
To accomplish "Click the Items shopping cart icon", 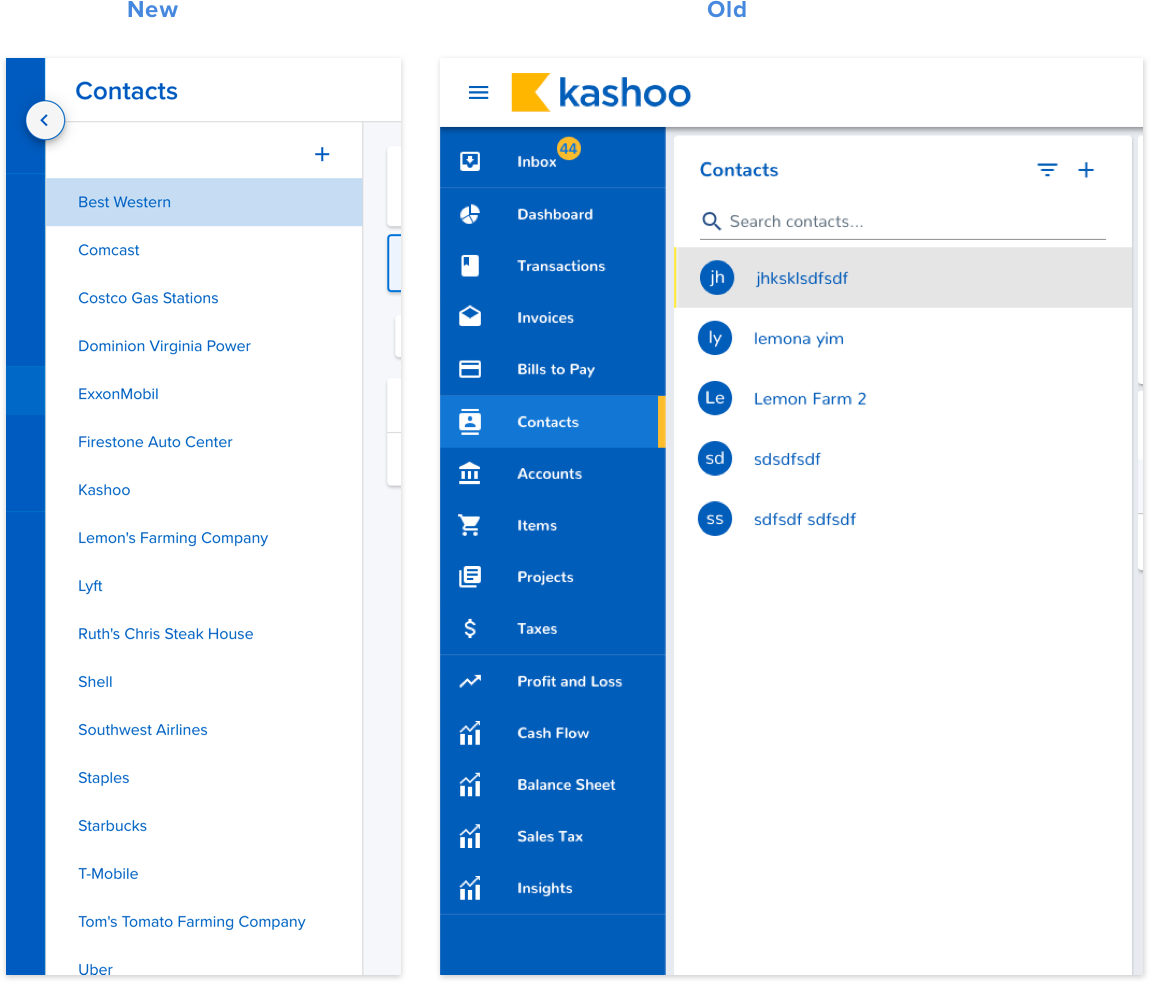I will click(x=470, y=525).
